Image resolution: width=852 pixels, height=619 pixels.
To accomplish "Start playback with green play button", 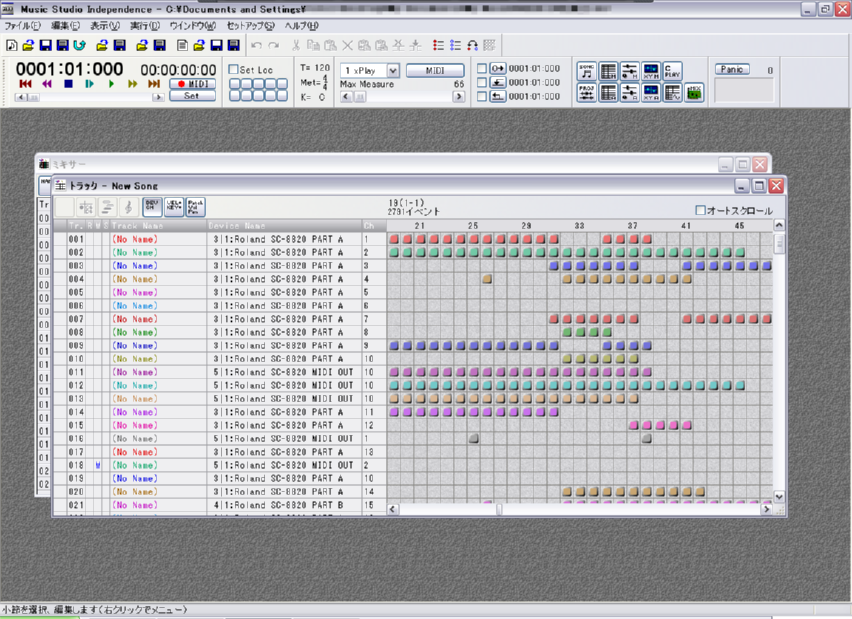I will click(x=111, y=84).
